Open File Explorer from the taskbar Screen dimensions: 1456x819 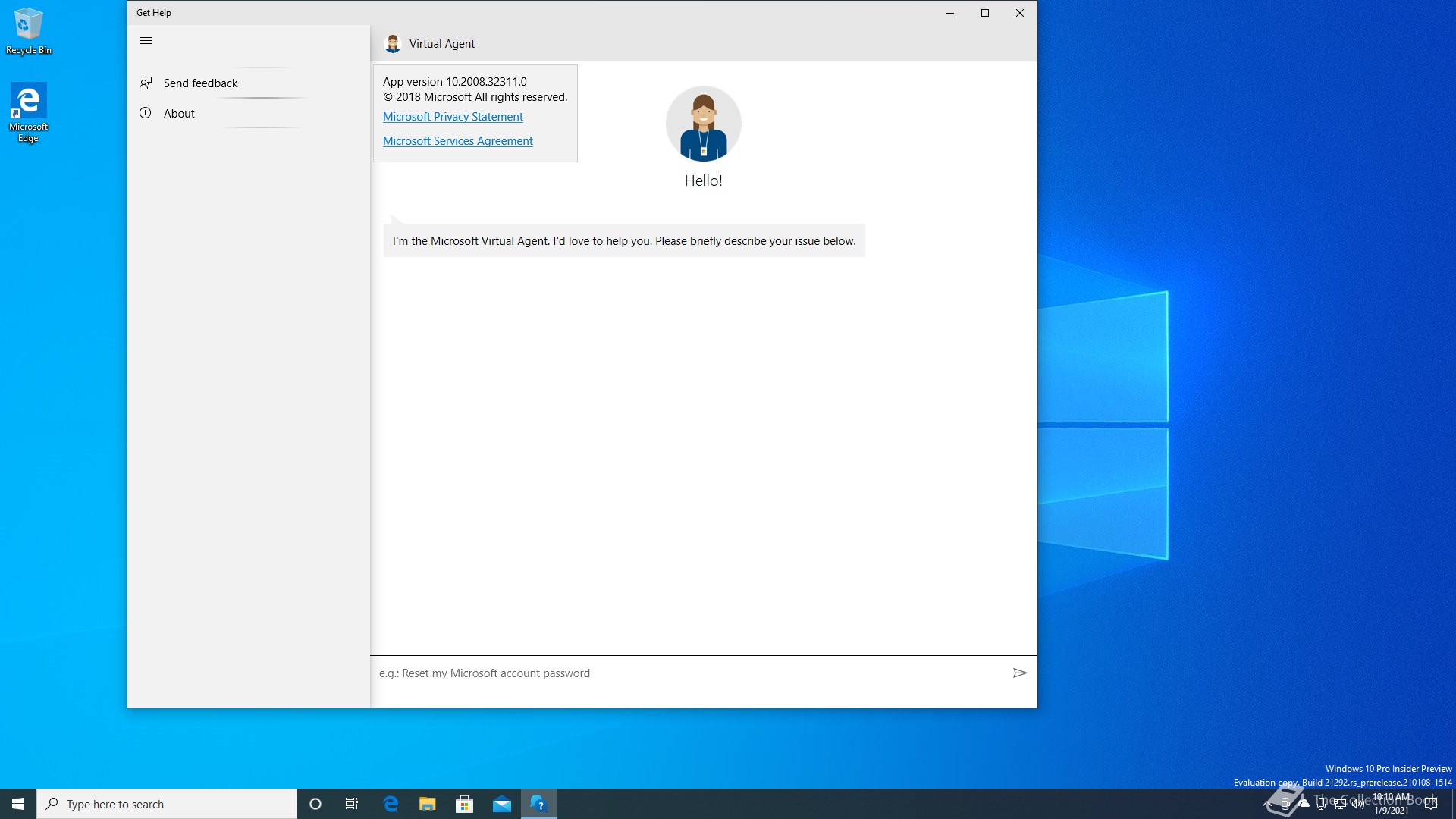428,804
